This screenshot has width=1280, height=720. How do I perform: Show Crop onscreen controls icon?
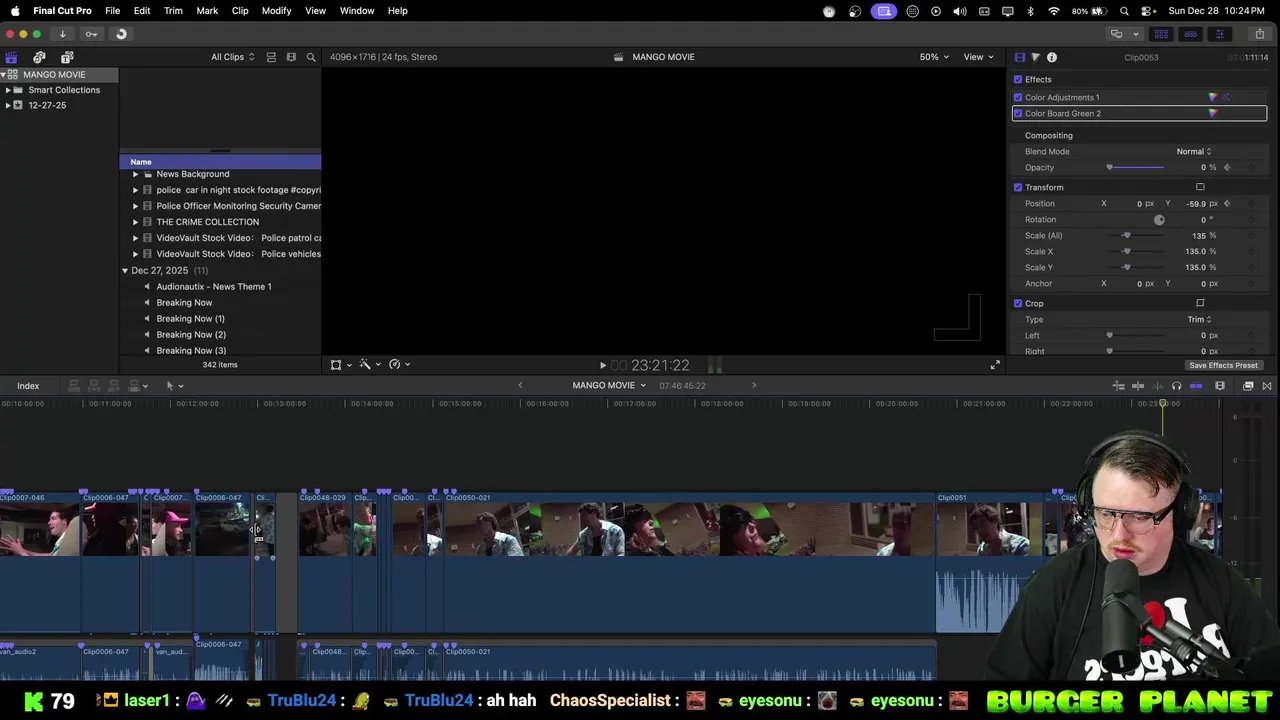pos(1200,303)
